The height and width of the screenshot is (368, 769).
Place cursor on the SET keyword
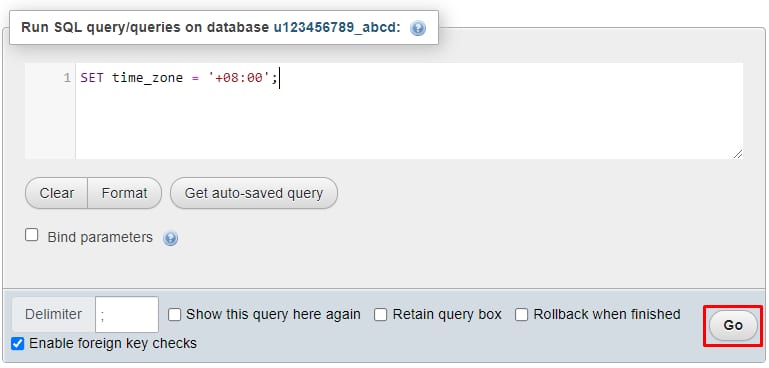[x=92, y=78]
